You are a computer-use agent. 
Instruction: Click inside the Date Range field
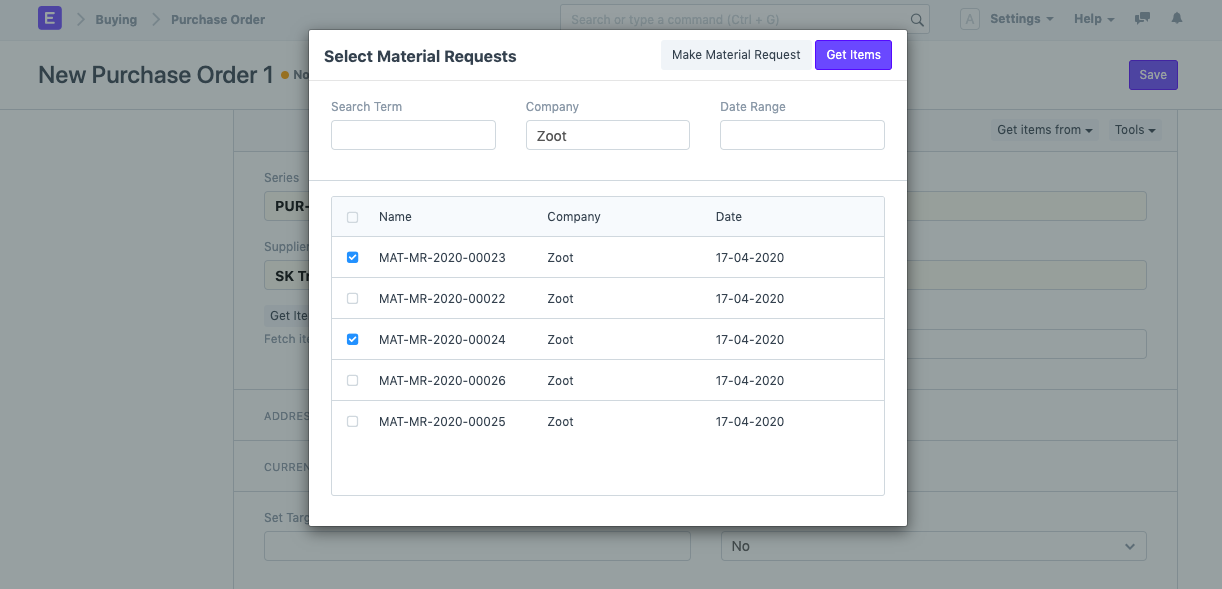click(801, 135)
